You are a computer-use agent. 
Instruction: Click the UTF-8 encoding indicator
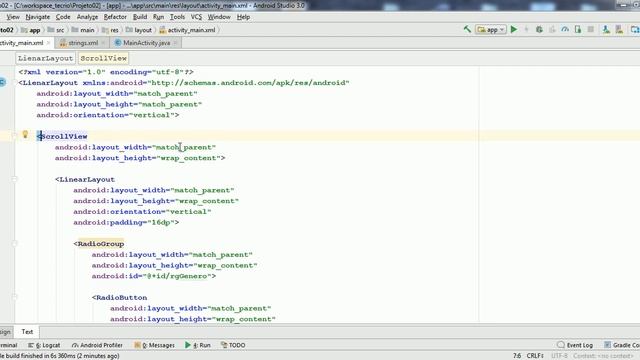(x=560, y=356)
